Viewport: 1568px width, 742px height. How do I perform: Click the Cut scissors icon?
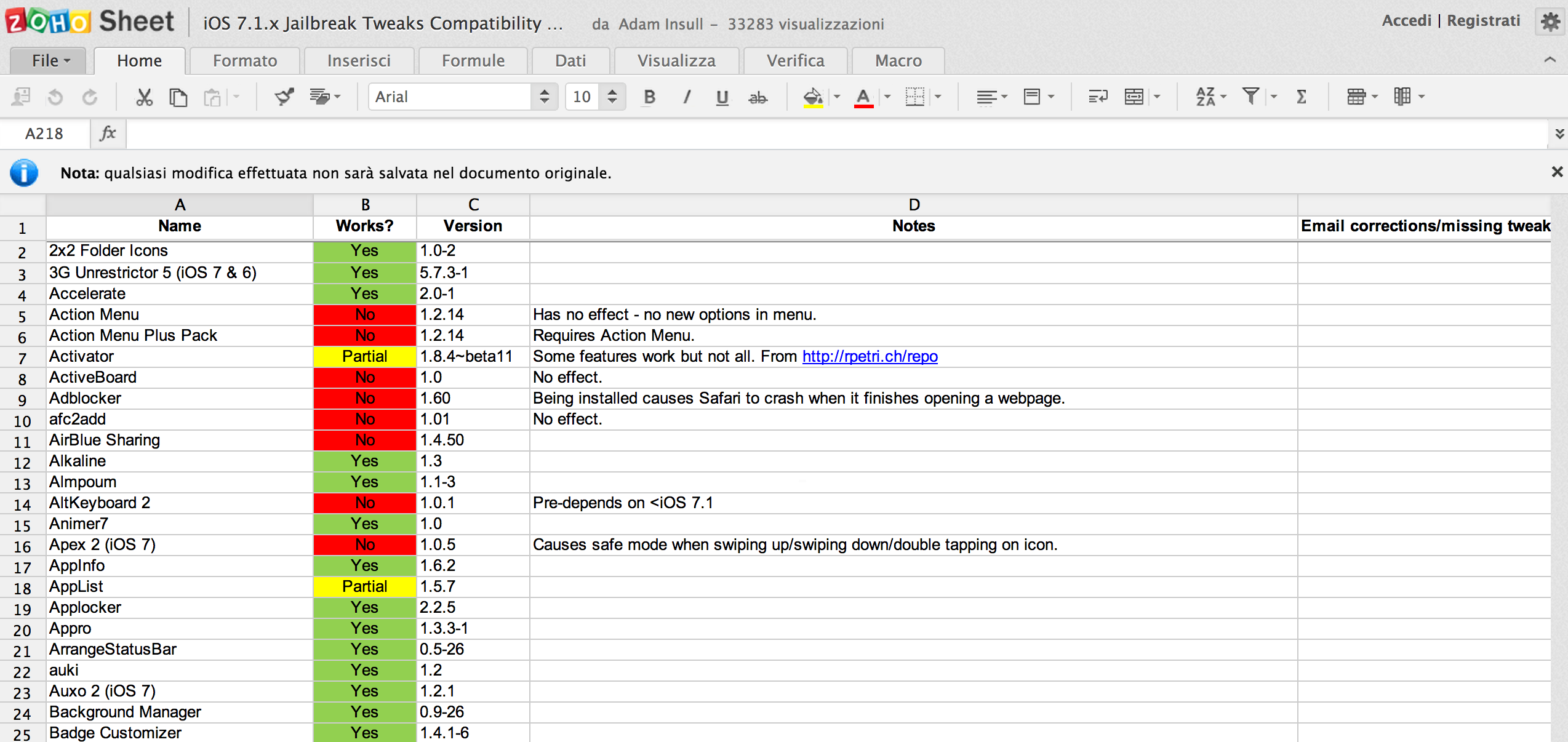click(x=144, y=97)
